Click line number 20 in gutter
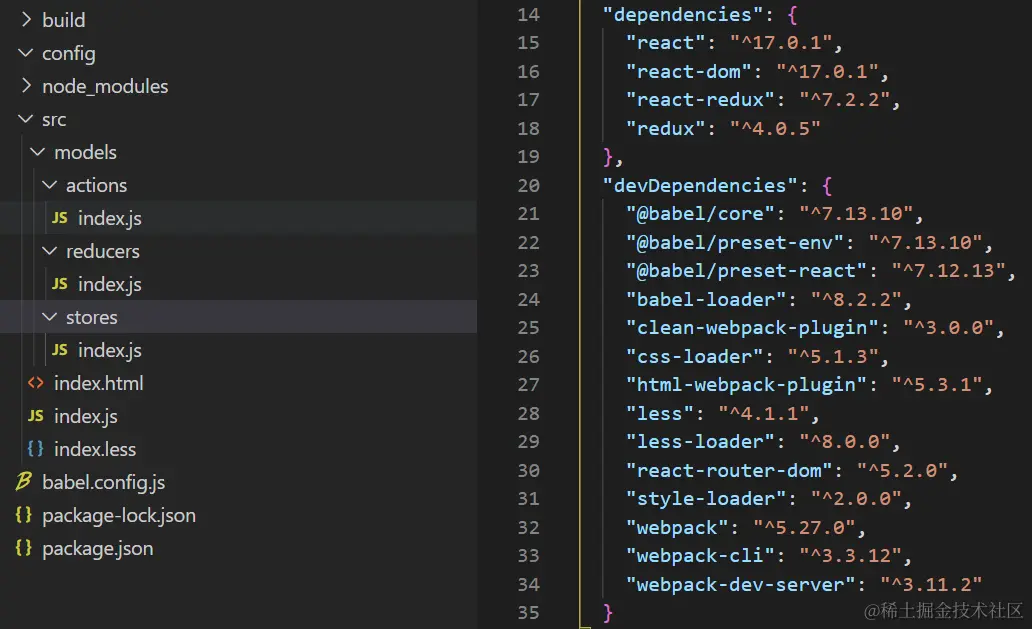The image size is (1032, 629). 529,186
